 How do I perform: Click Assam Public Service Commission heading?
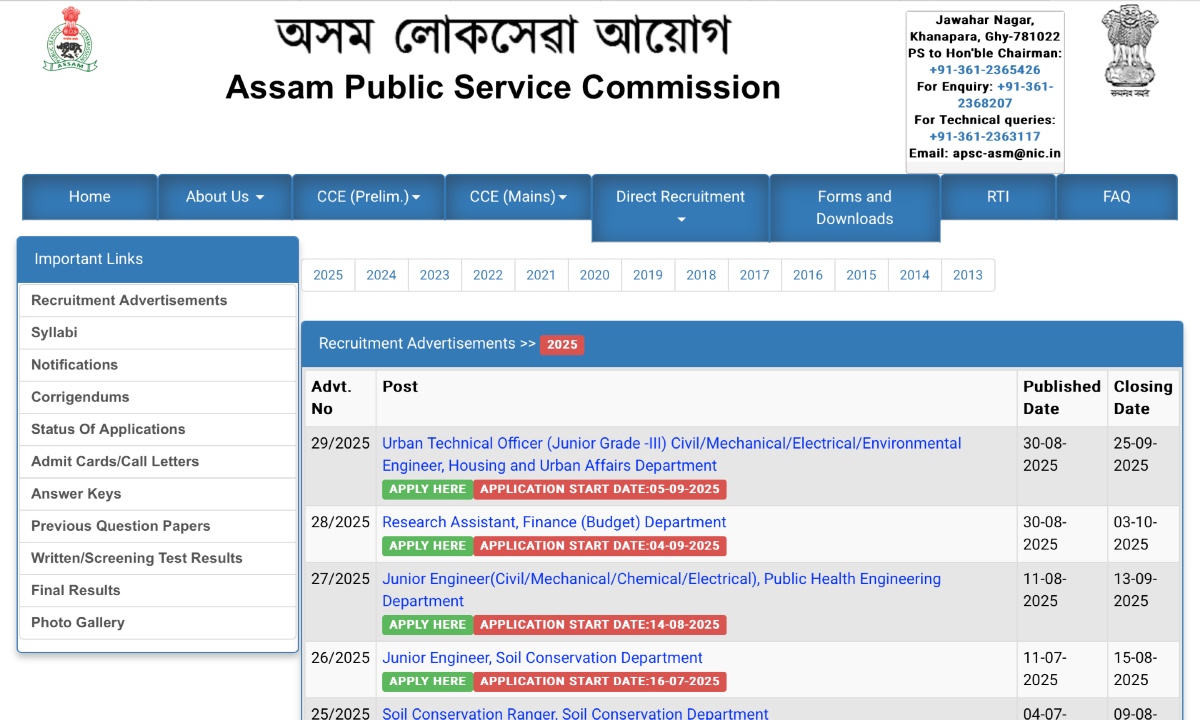(x=503, y=87)
